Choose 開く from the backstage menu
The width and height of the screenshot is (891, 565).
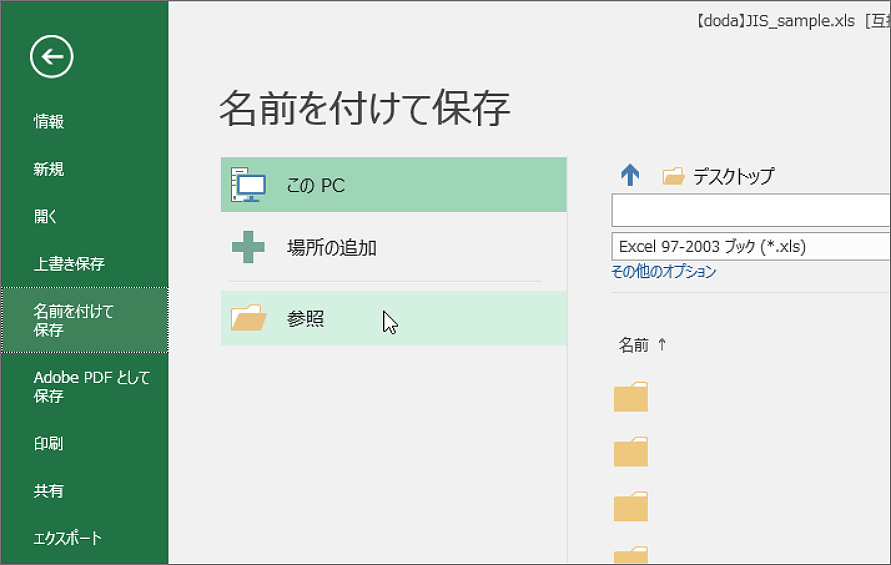(x=45, y=216)
